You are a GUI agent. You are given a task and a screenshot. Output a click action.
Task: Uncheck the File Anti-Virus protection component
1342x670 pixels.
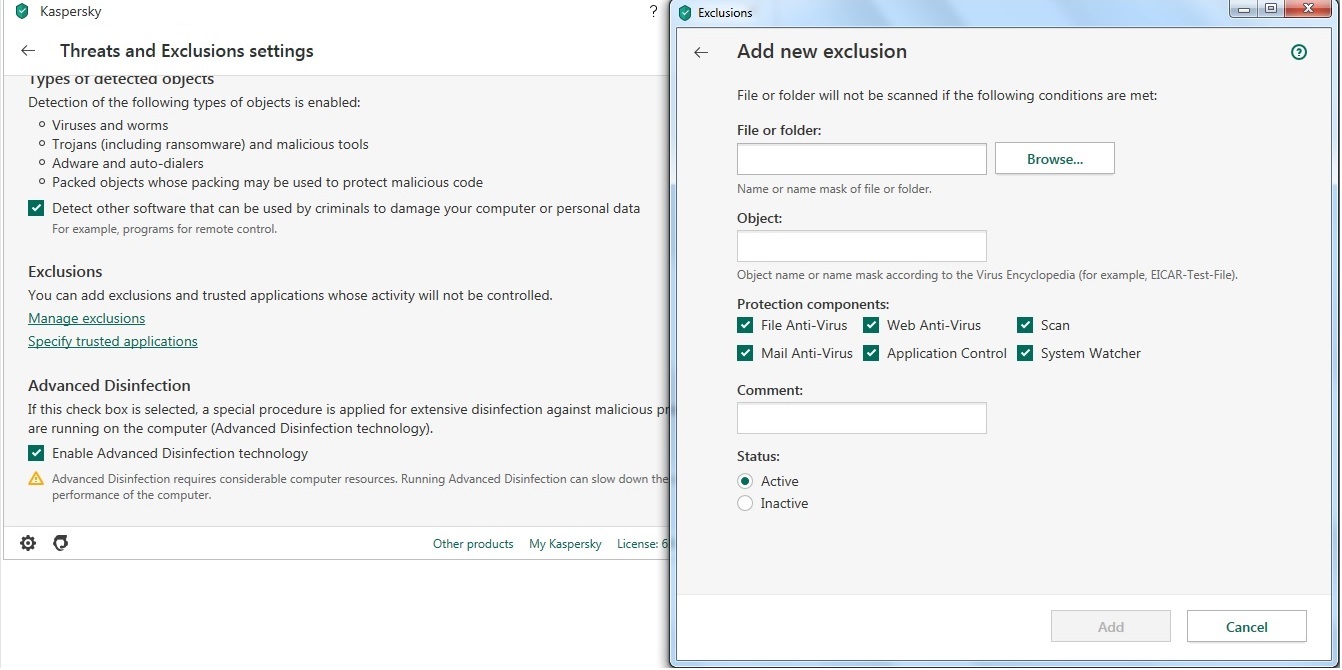pos(745,325)
